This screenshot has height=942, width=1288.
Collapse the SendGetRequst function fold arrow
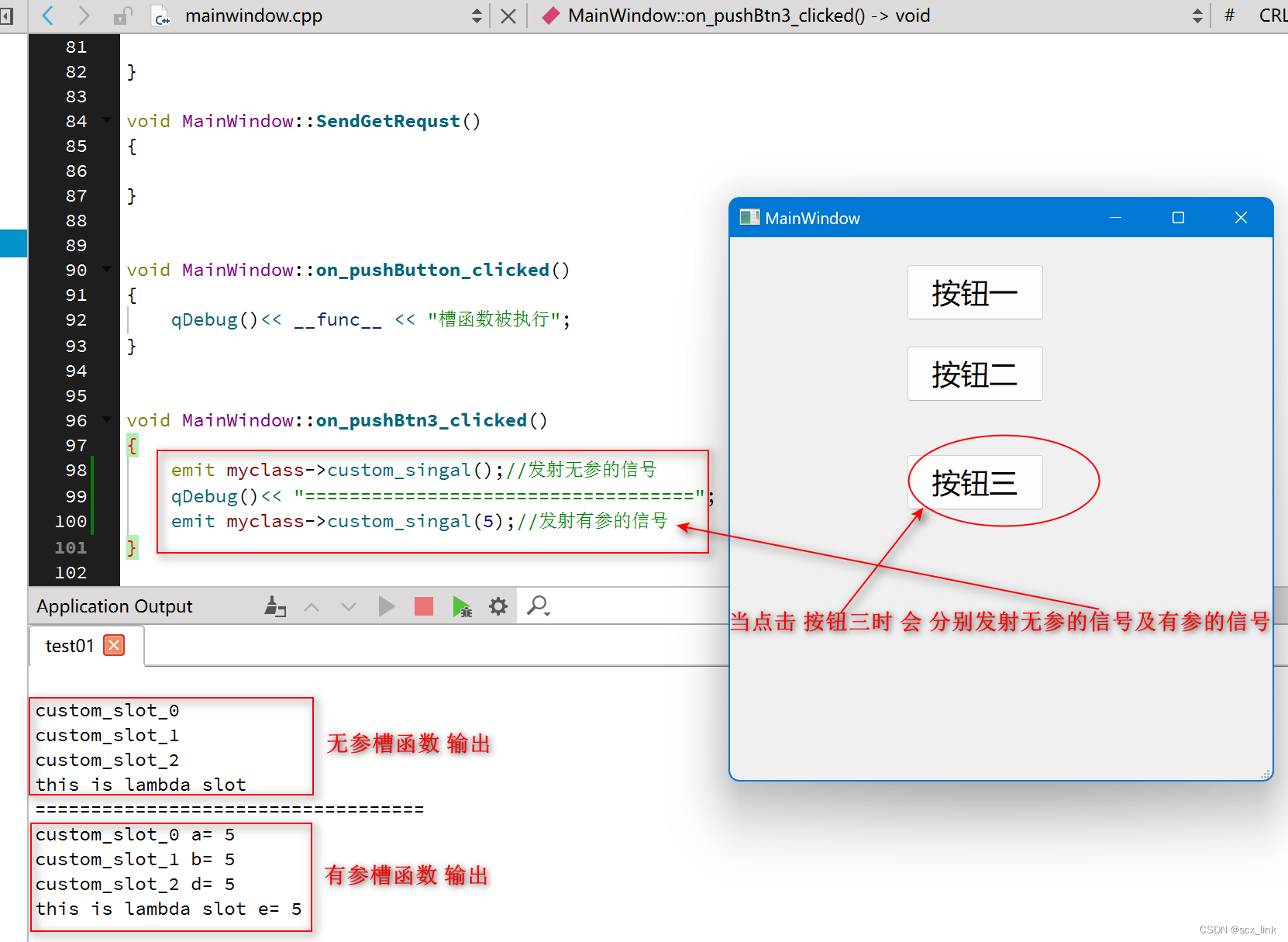click(107, 120)
